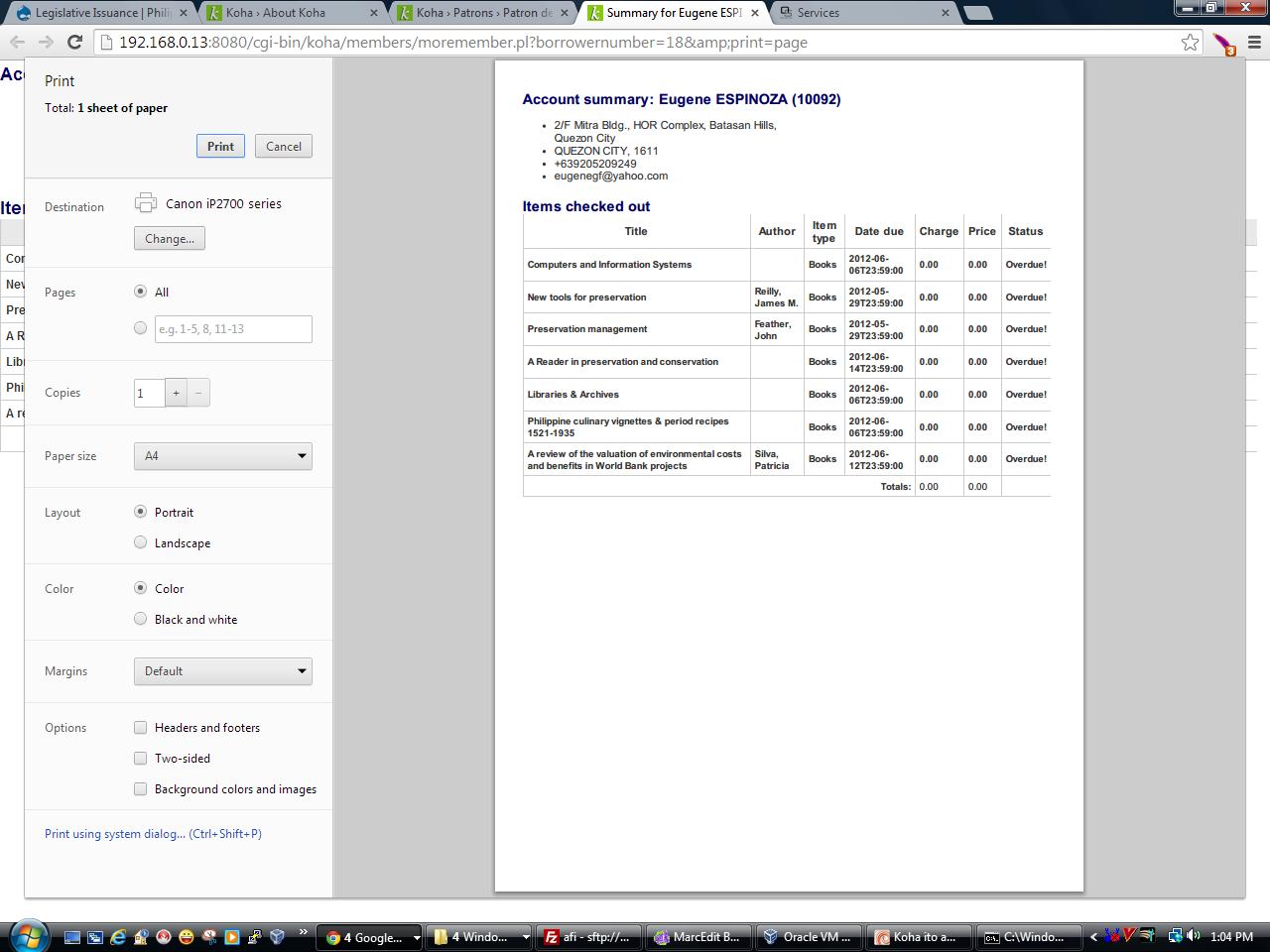Open Print using system dialog link

(x=153, y=833)
